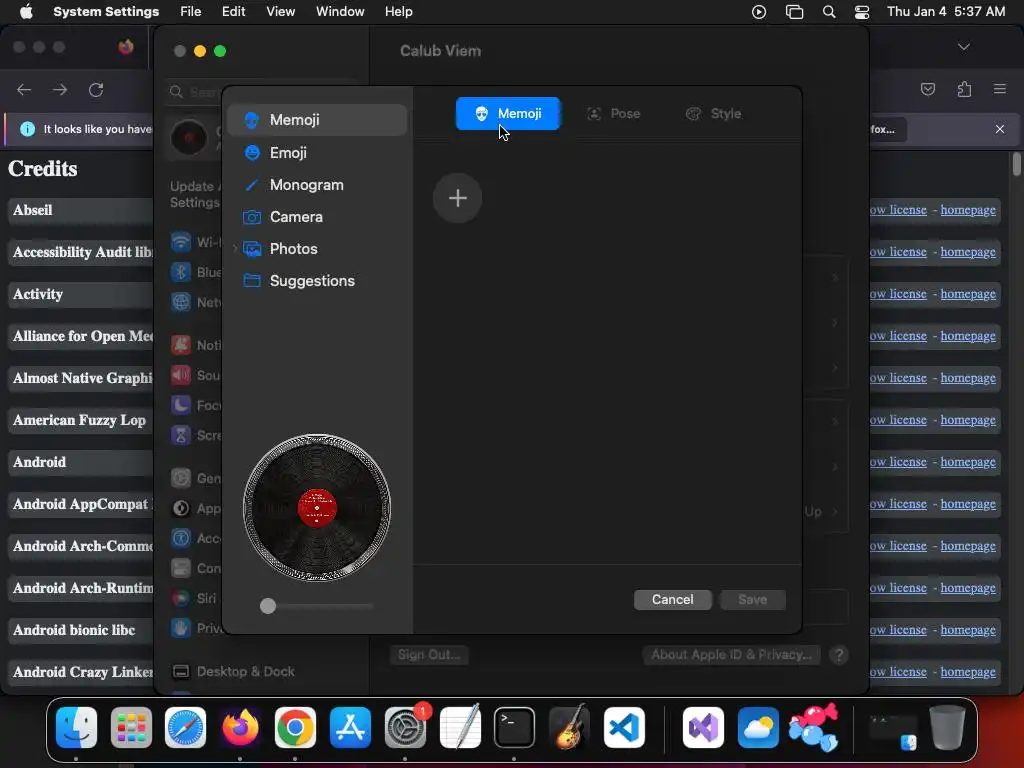The width and height of the screenshot is (1024, 768).
Task: Open the Window menu
Action: point(340,11)
